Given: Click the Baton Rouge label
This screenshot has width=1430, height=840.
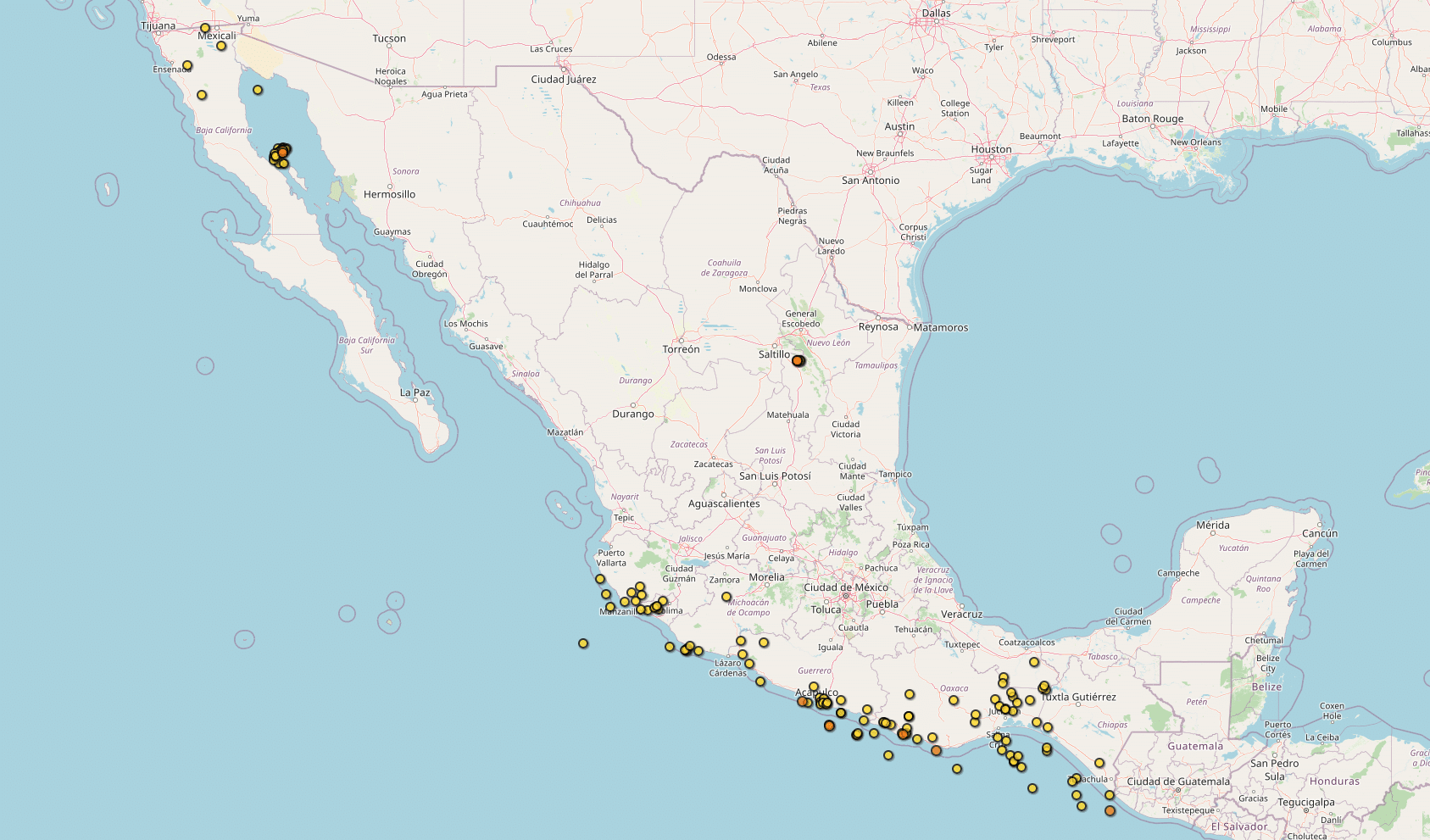Looking at the screenshot, I should point(1153,119).
